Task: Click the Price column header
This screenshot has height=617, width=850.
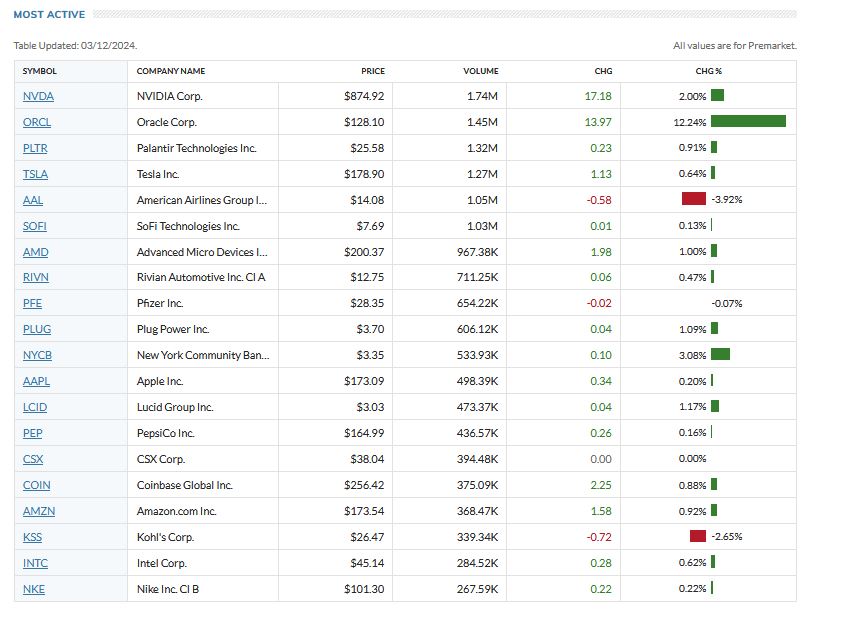Action: coord(372,71)
